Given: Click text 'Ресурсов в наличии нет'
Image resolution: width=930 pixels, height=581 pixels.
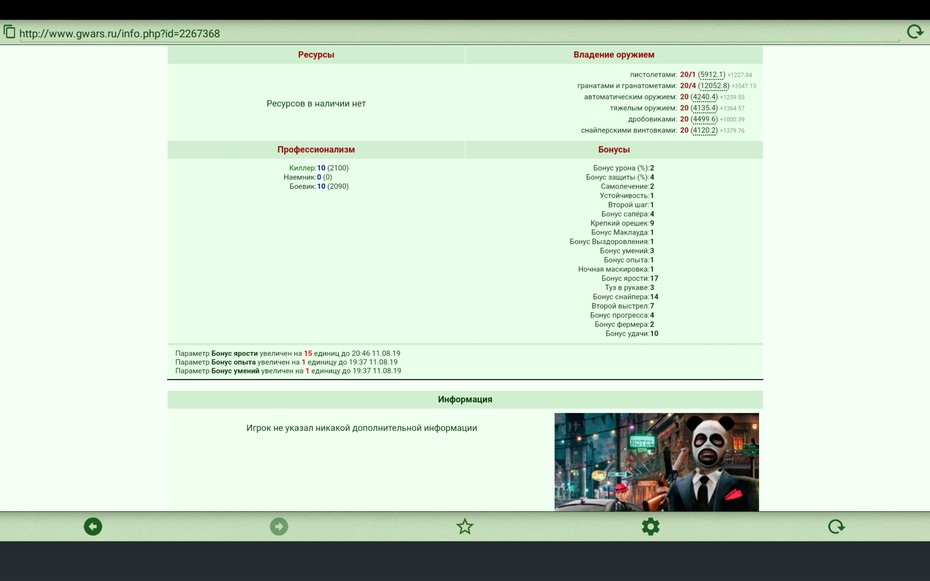Looking at the screenshot, I should [x=316, y=103].
